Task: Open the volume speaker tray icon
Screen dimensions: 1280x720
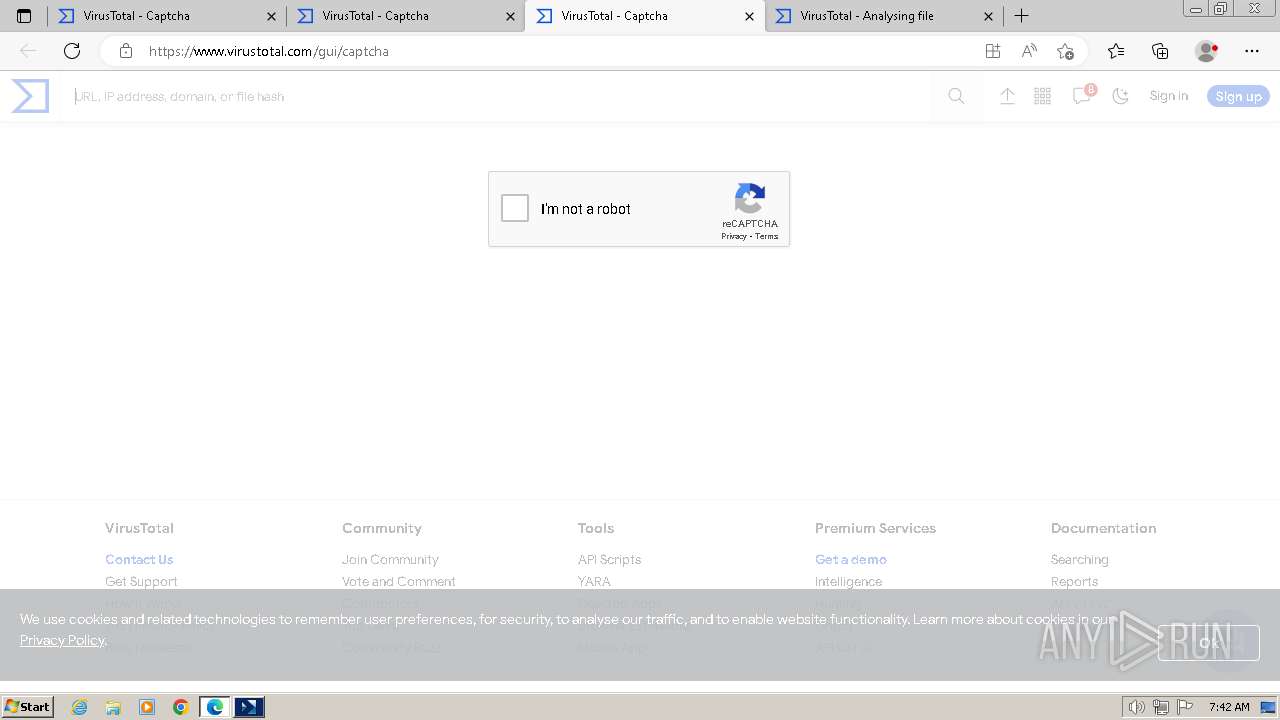Action: 1137,707
